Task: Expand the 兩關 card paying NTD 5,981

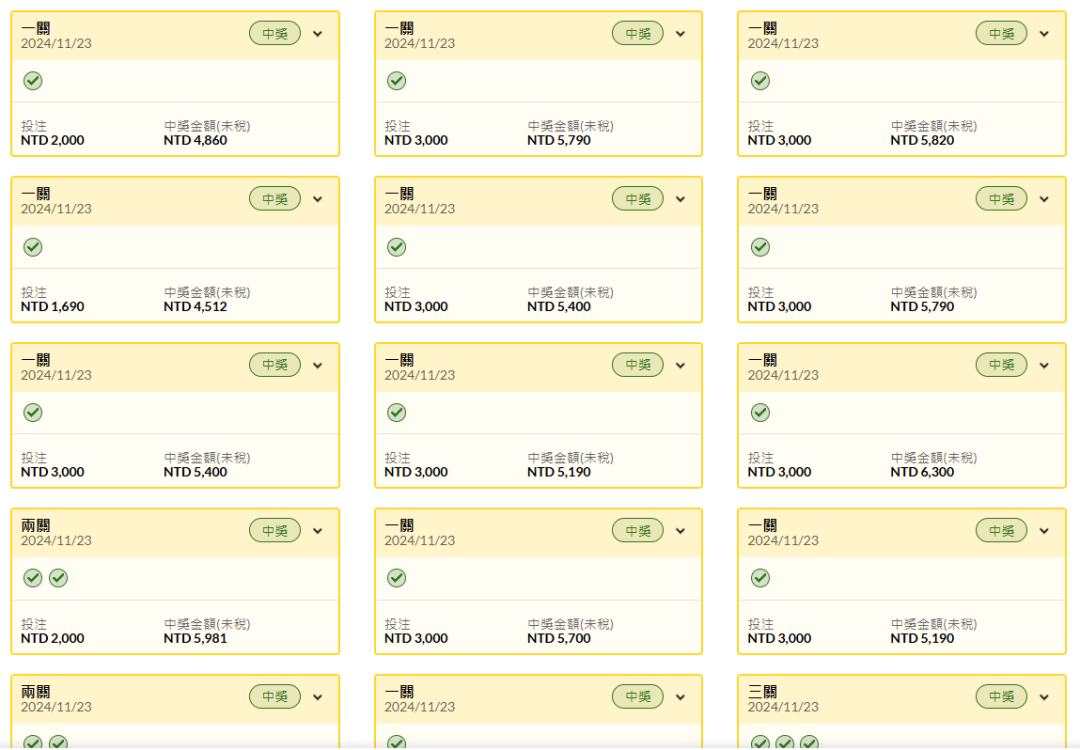Action: [318, 531]
